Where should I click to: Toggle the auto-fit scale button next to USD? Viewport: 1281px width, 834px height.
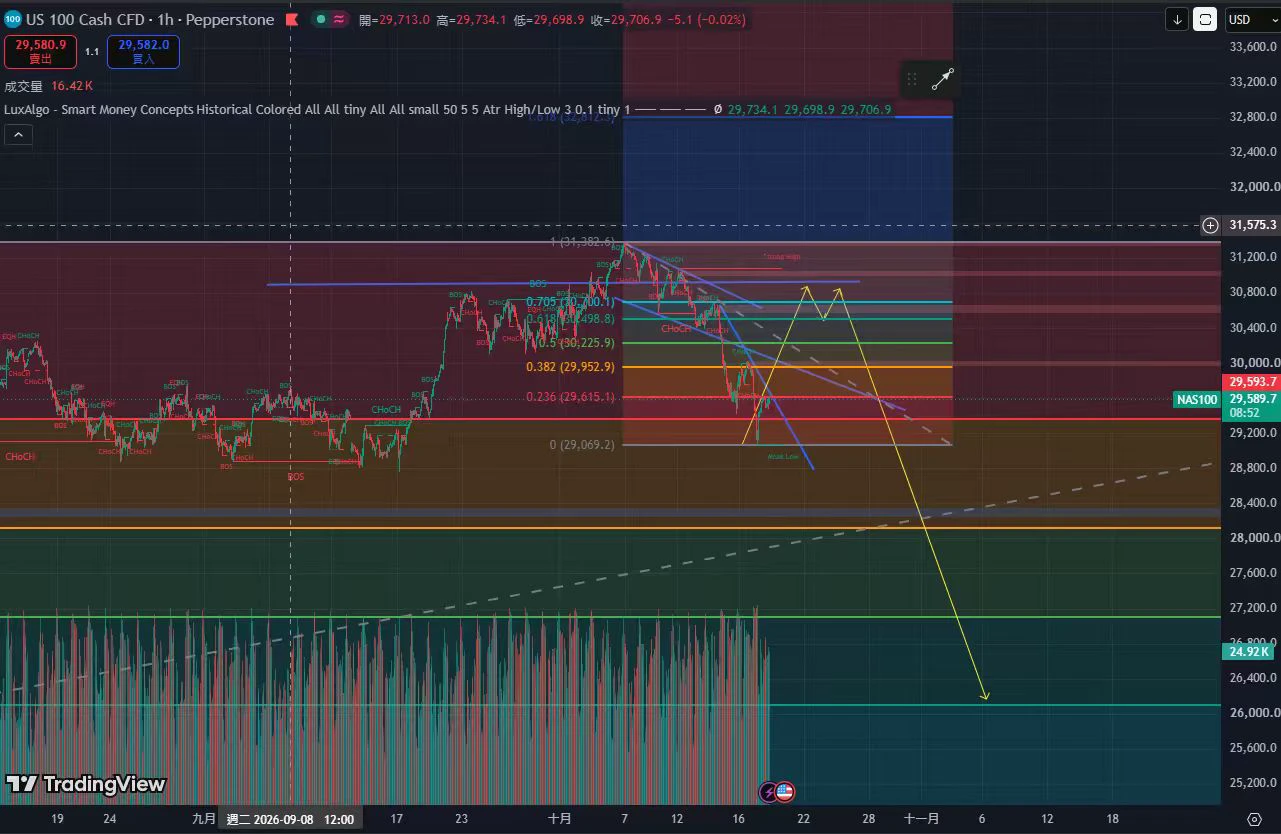[1205, 19]
